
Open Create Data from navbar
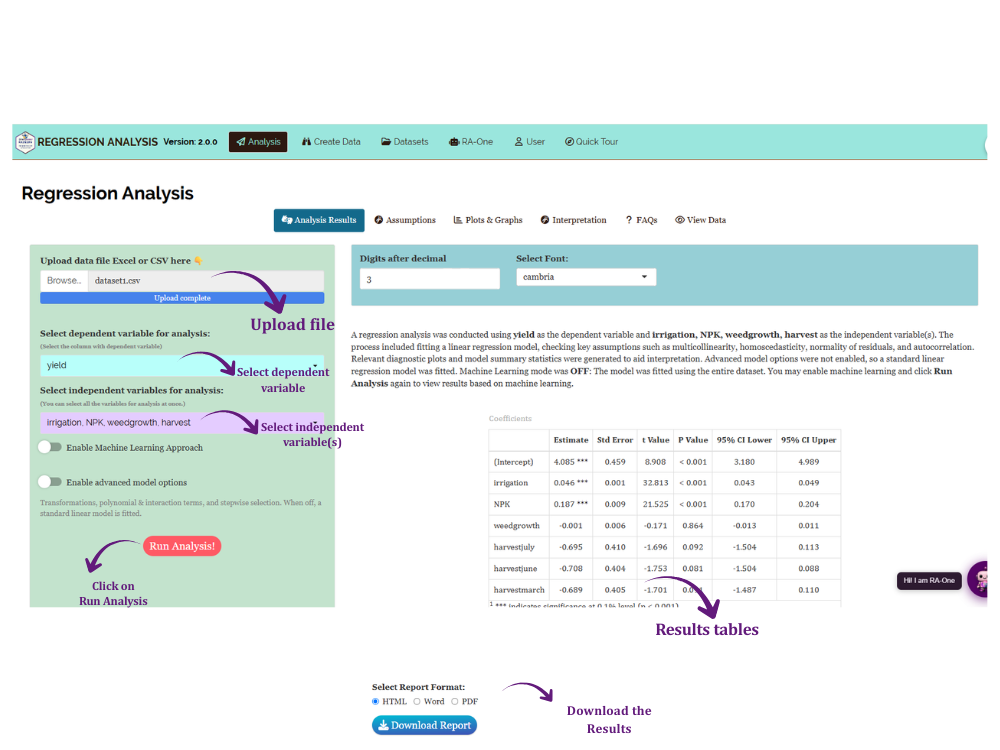(331, 142)
